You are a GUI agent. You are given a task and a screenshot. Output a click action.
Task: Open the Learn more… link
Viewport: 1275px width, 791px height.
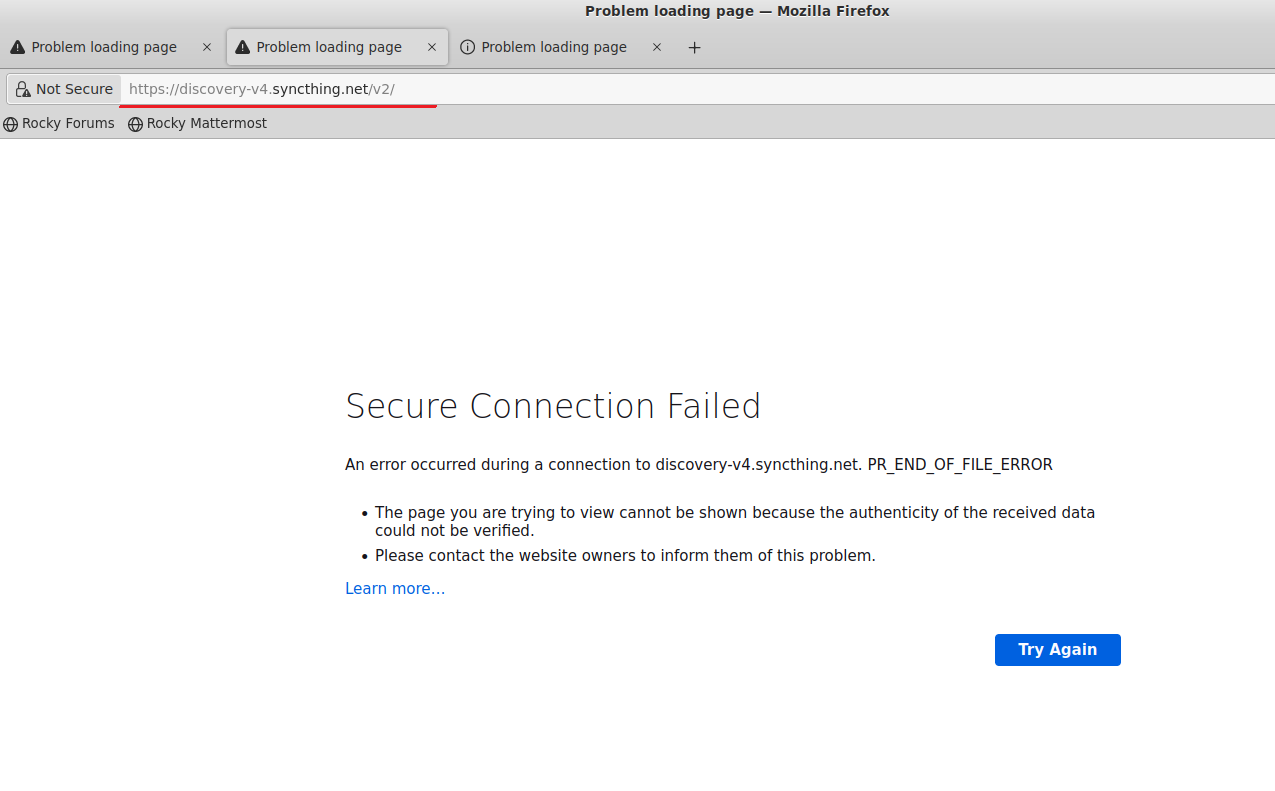[x=395, y=588]
